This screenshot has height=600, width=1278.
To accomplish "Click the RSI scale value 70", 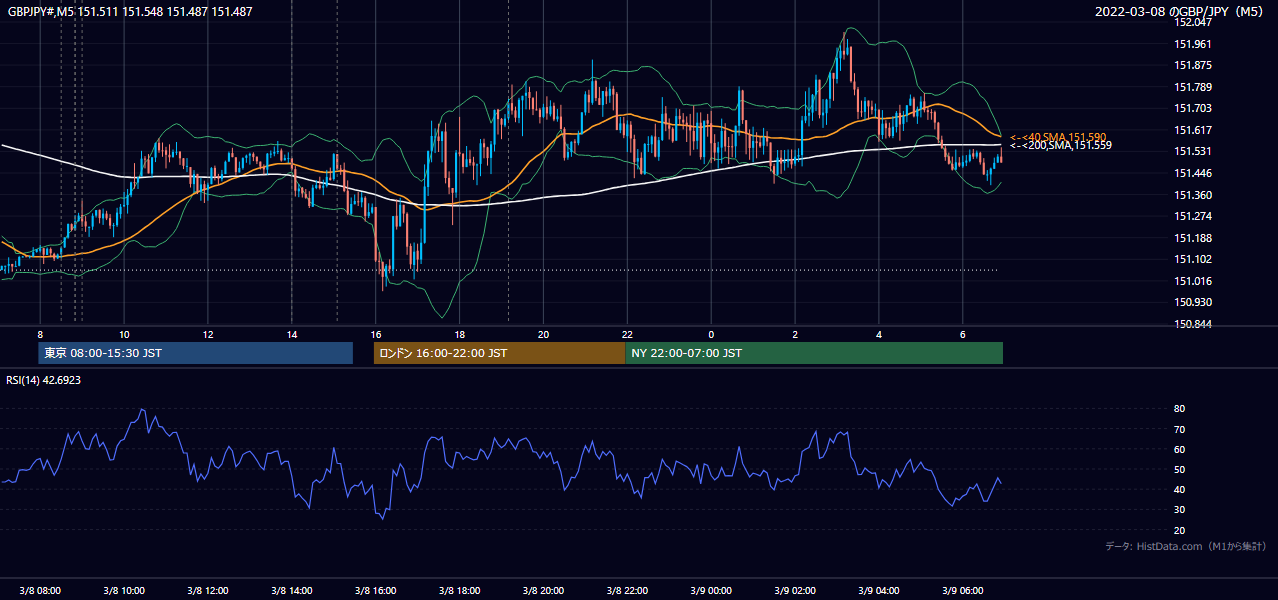I will 1179,430.
